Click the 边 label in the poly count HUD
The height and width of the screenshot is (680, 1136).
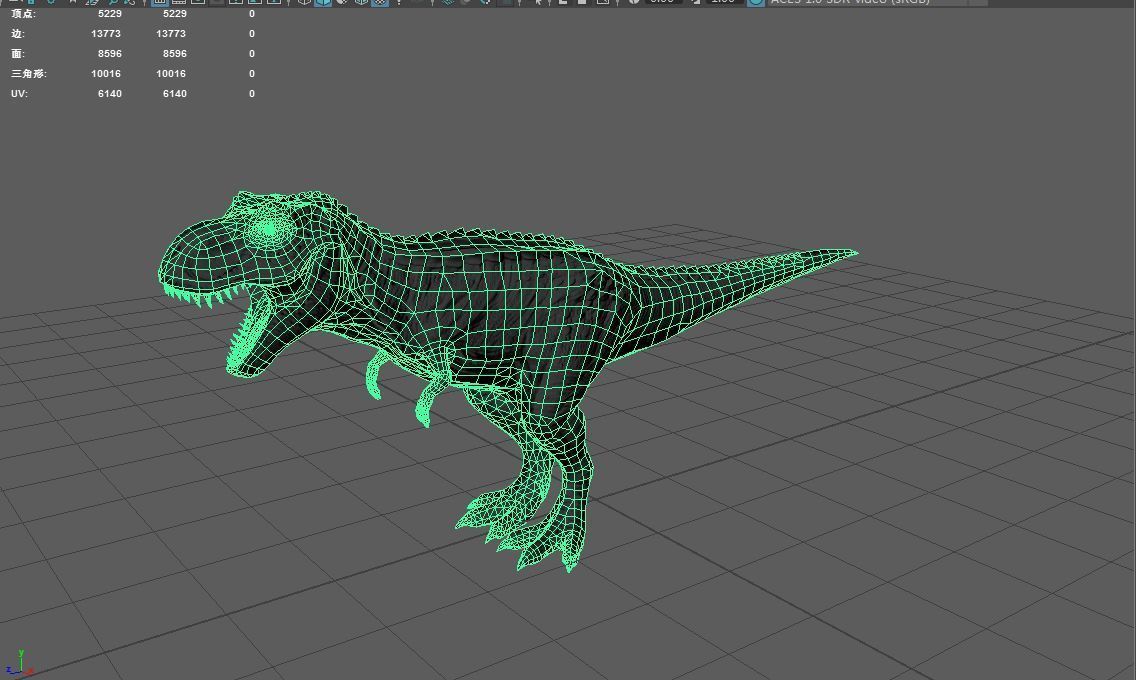pos(18,33)
